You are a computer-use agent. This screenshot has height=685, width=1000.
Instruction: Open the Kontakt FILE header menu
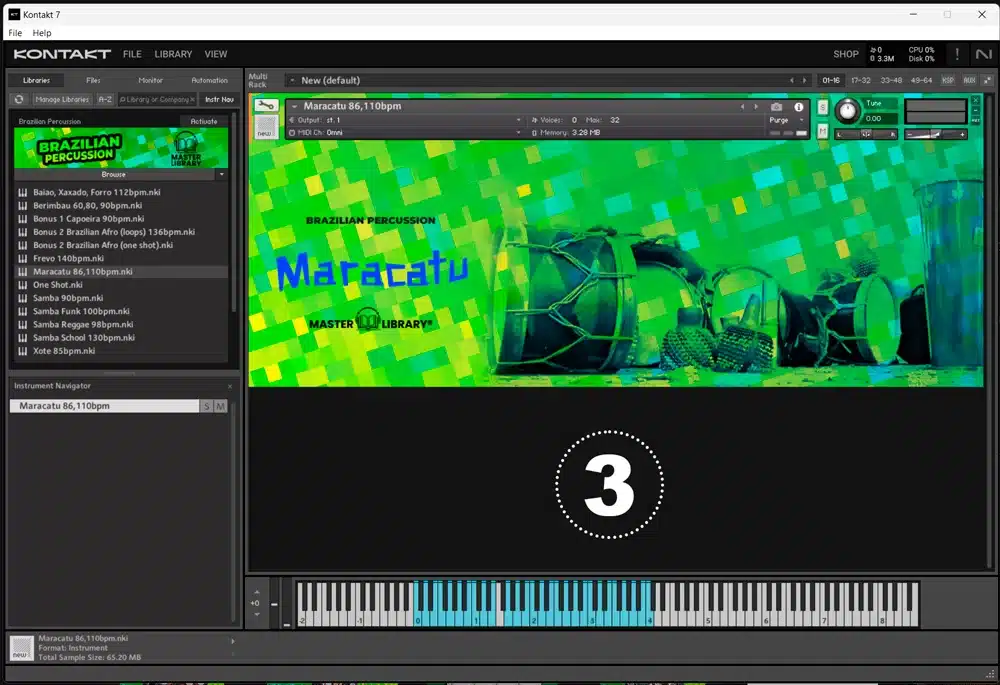pos(132,54)
